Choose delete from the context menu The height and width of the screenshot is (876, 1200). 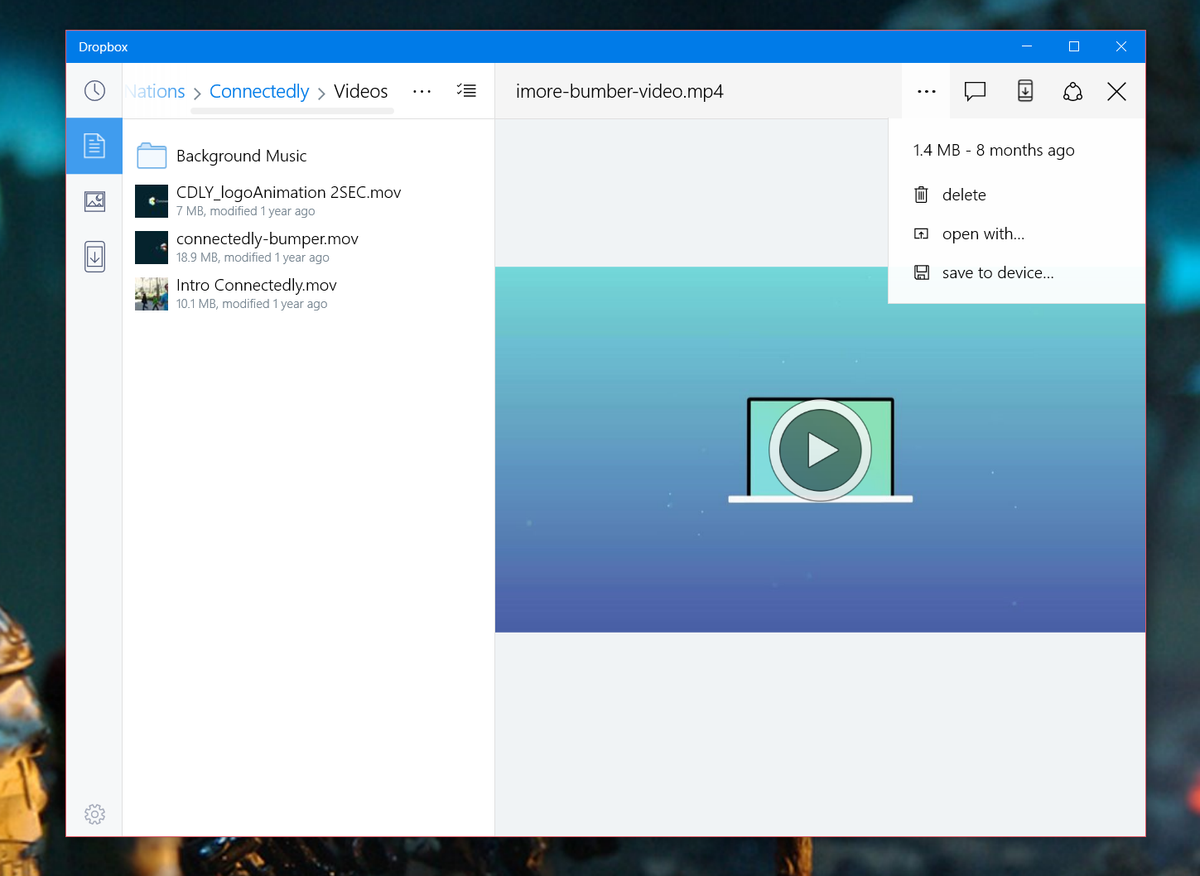[x=963, y=194]
